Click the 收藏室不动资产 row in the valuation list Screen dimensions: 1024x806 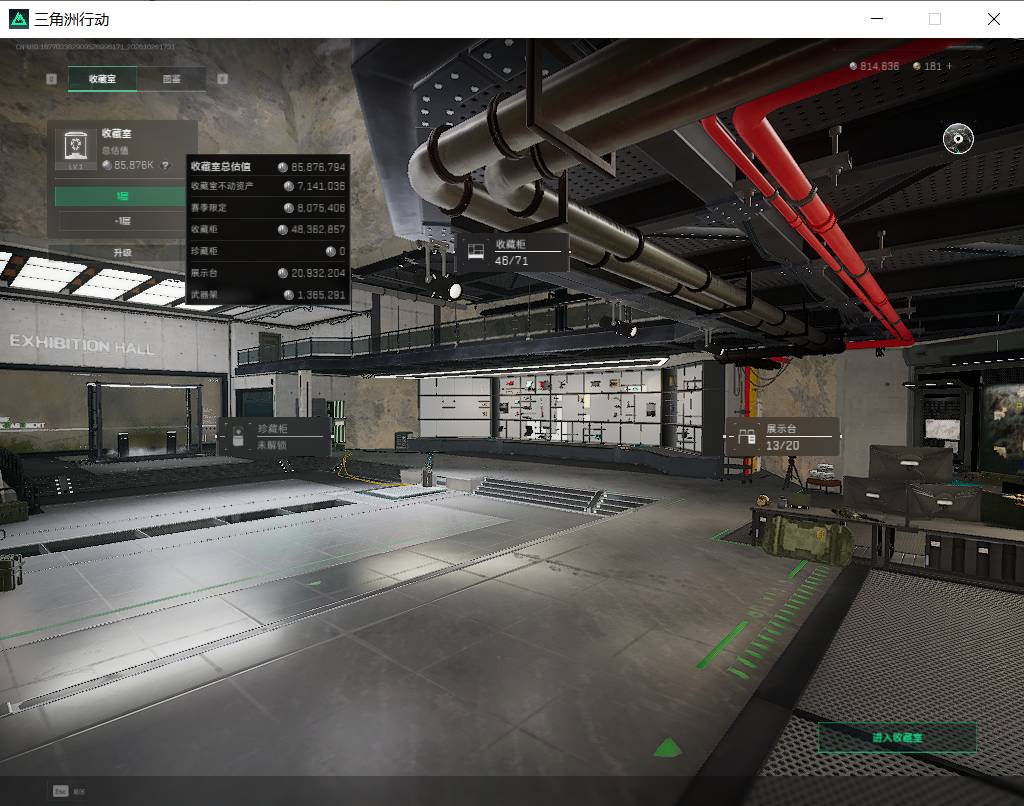click(268, 186)
